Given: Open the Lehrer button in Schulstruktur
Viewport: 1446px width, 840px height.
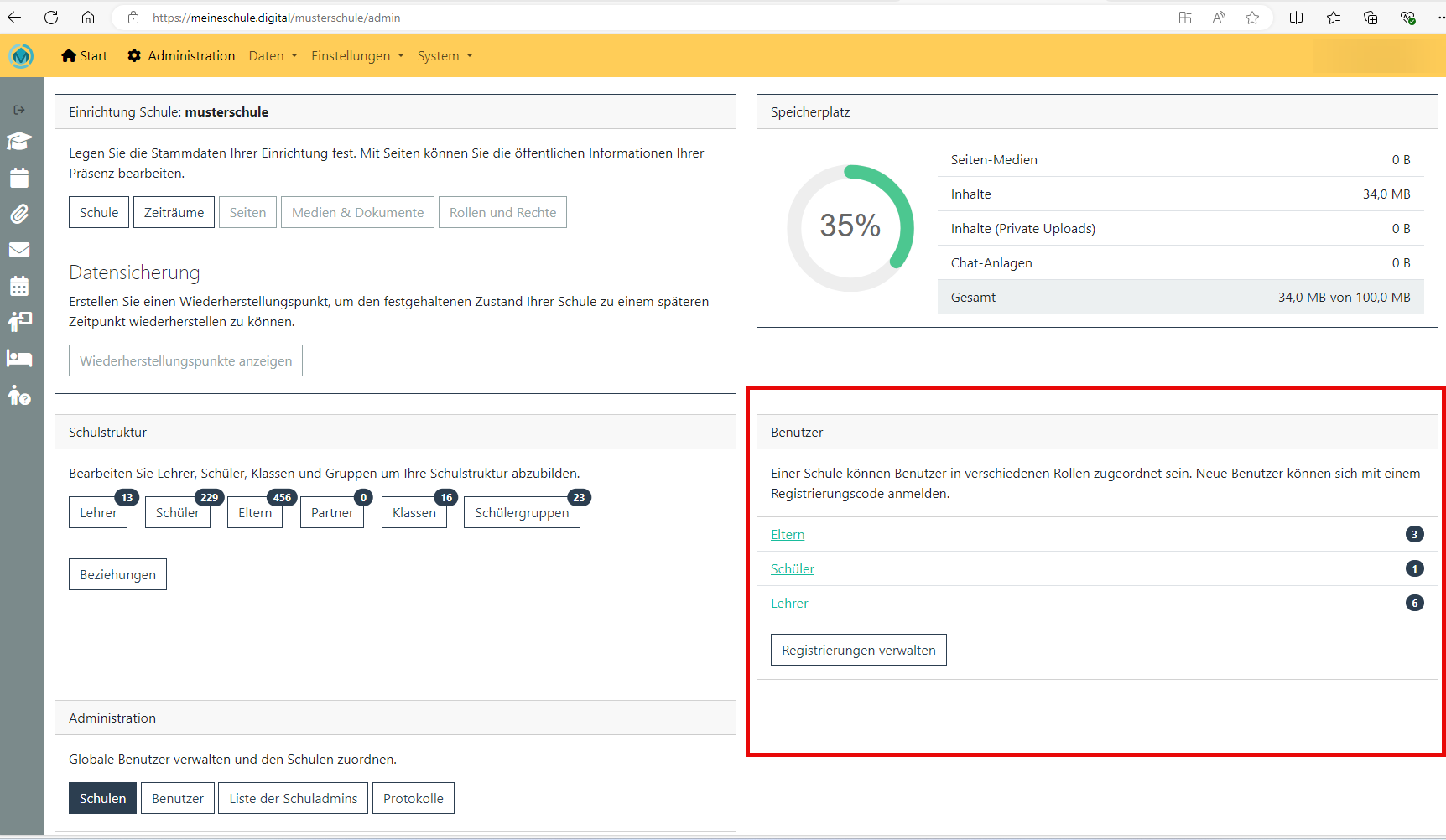Looking at the screenshot, I should point(98,512).
